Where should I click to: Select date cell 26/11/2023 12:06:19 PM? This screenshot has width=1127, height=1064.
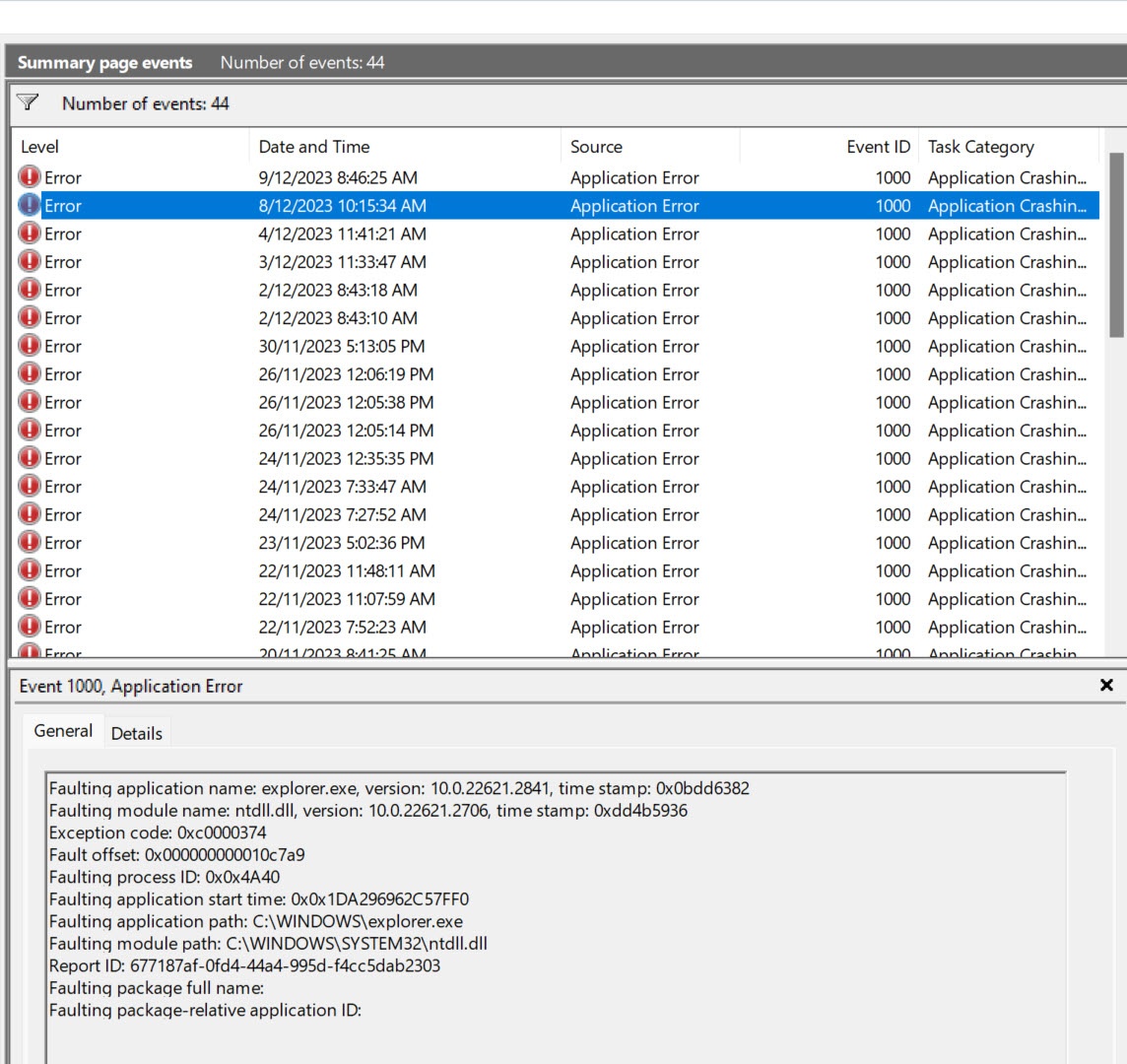[x=346, y=373]
